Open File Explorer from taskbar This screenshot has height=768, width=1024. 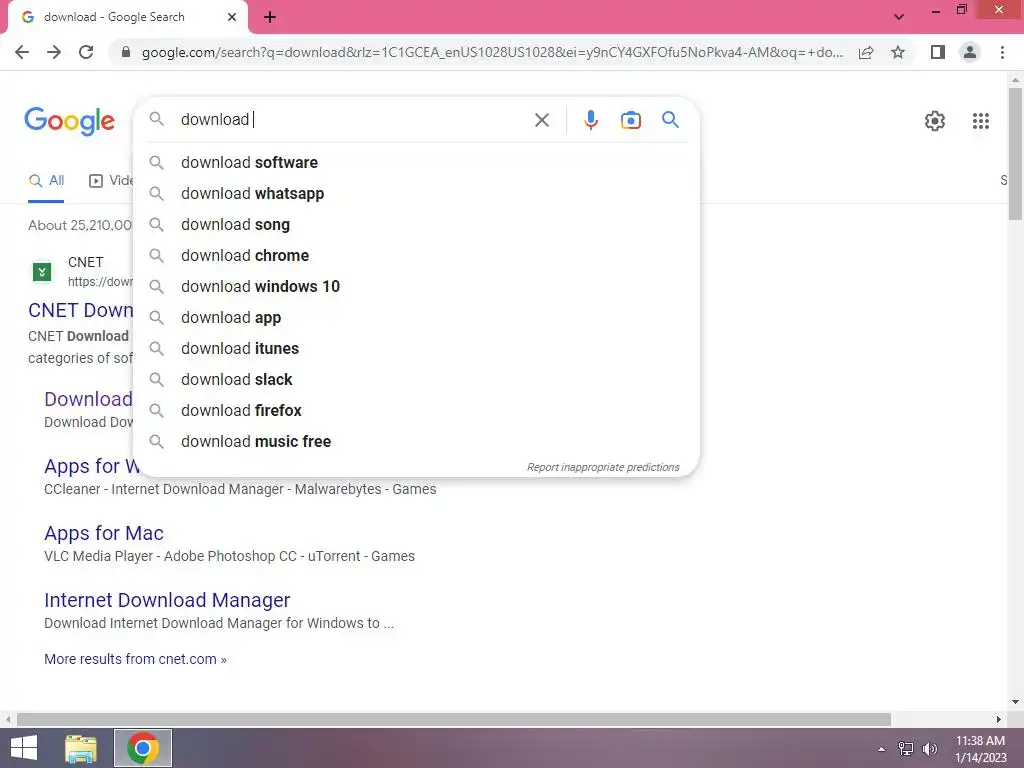pyautogui.click(x=81, y=748)
